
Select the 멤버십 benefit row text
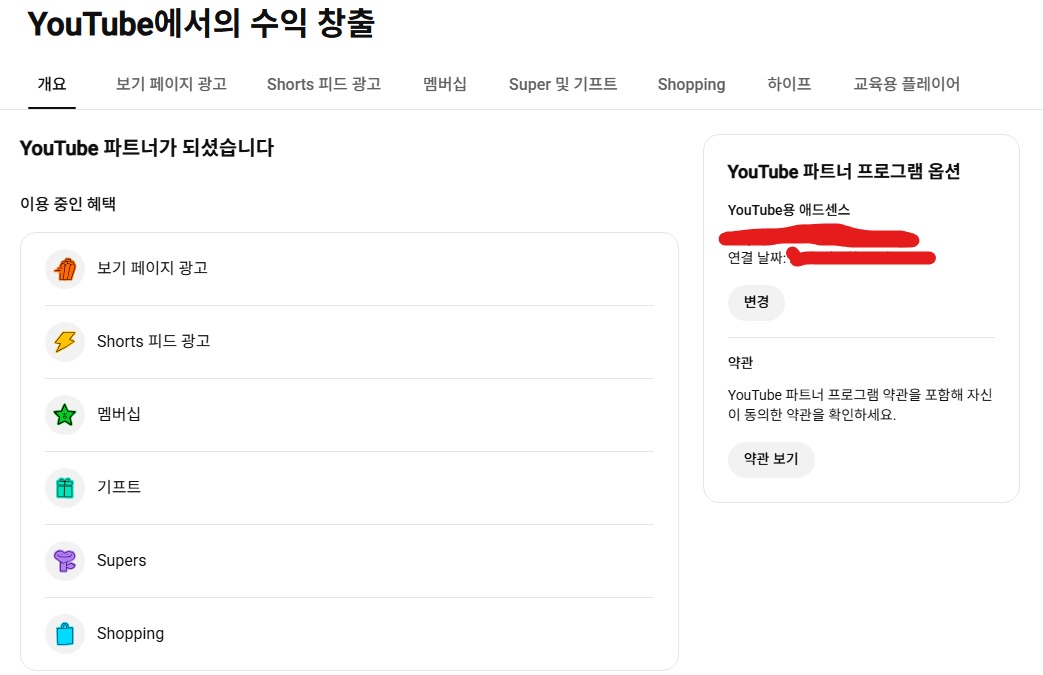(119, 414)
